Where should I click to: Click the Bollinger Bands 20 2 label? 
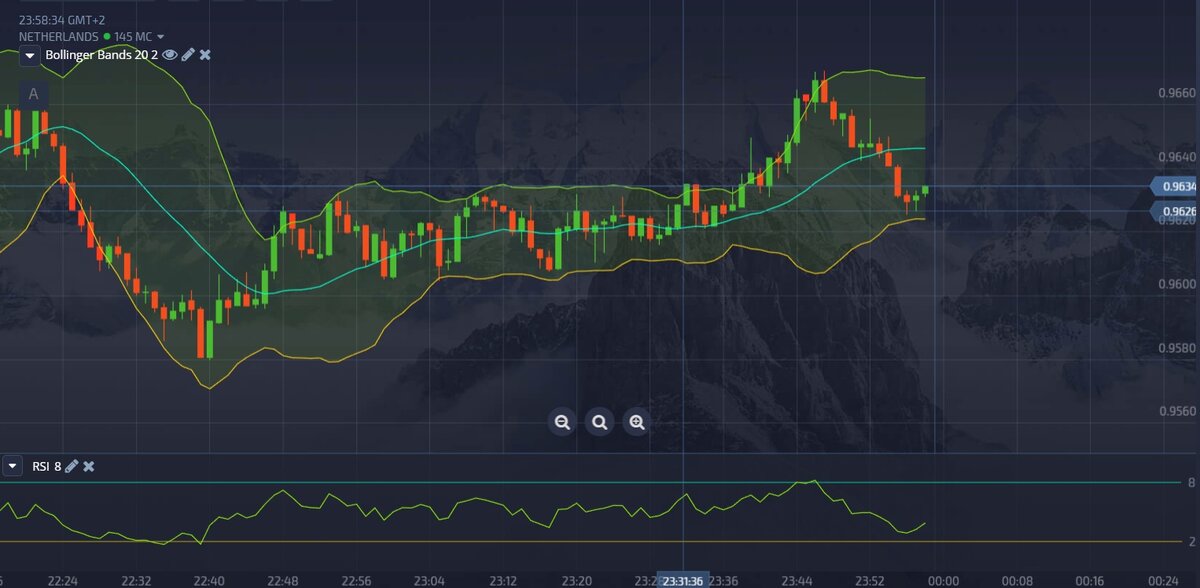[x=101, y=54]
